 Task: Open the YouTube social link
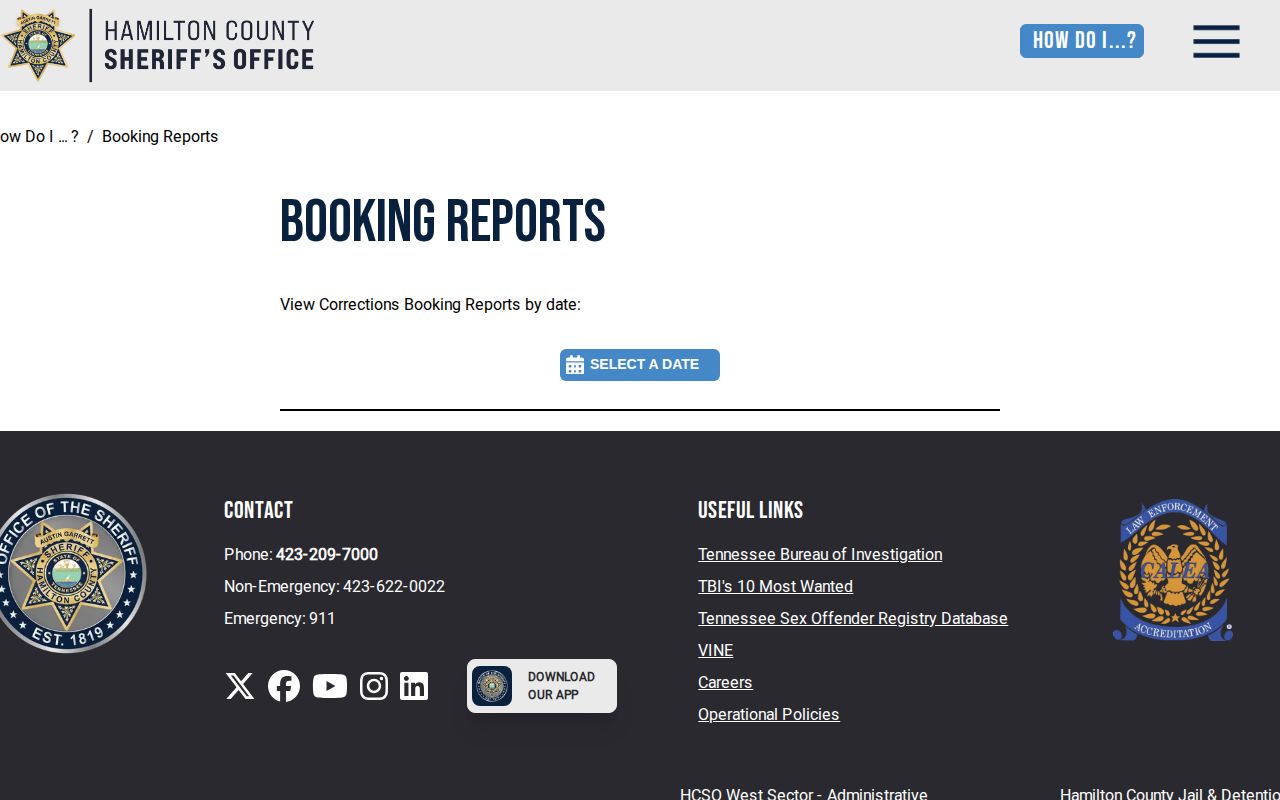click(x=330, y=686)
